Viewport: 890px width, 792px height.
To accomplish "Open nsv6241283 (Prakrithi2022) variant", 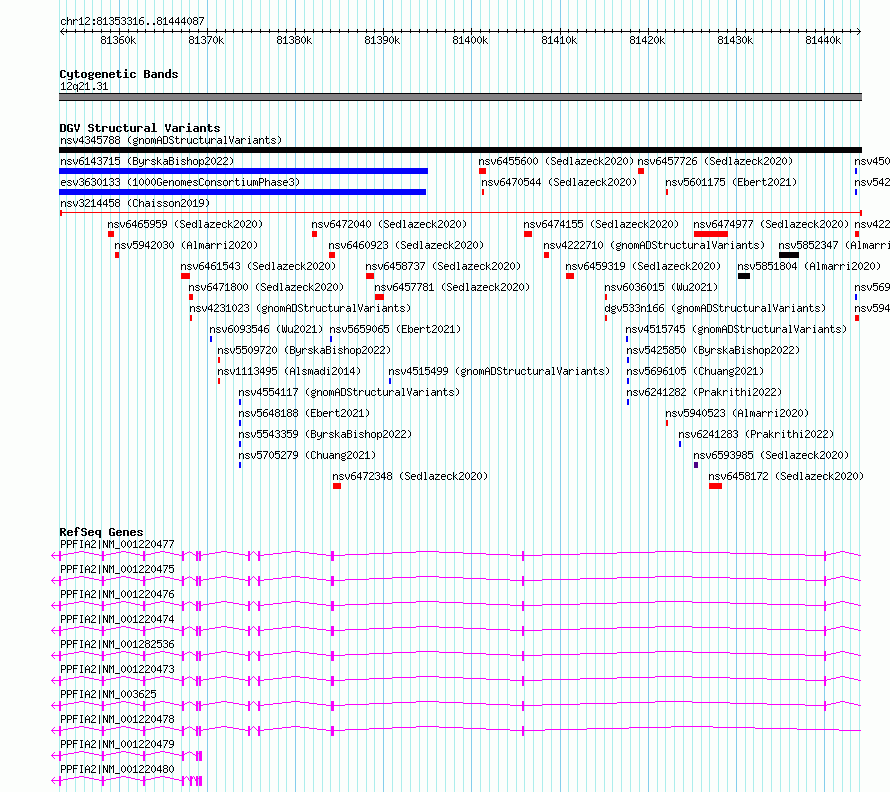I will (757, 434).
